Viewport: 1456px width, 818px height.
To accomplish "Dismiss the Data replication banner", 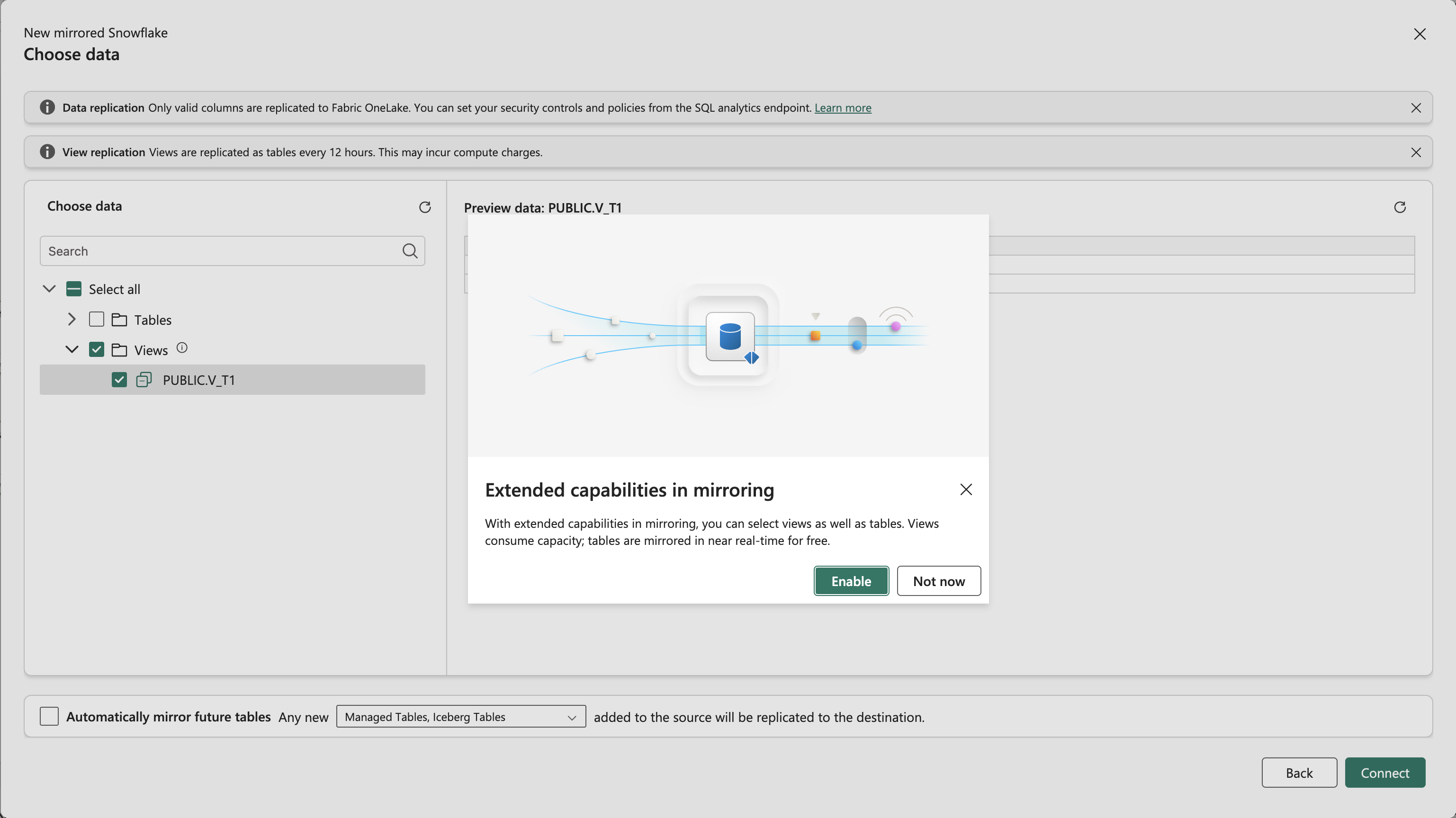I will coord(1415,108).
